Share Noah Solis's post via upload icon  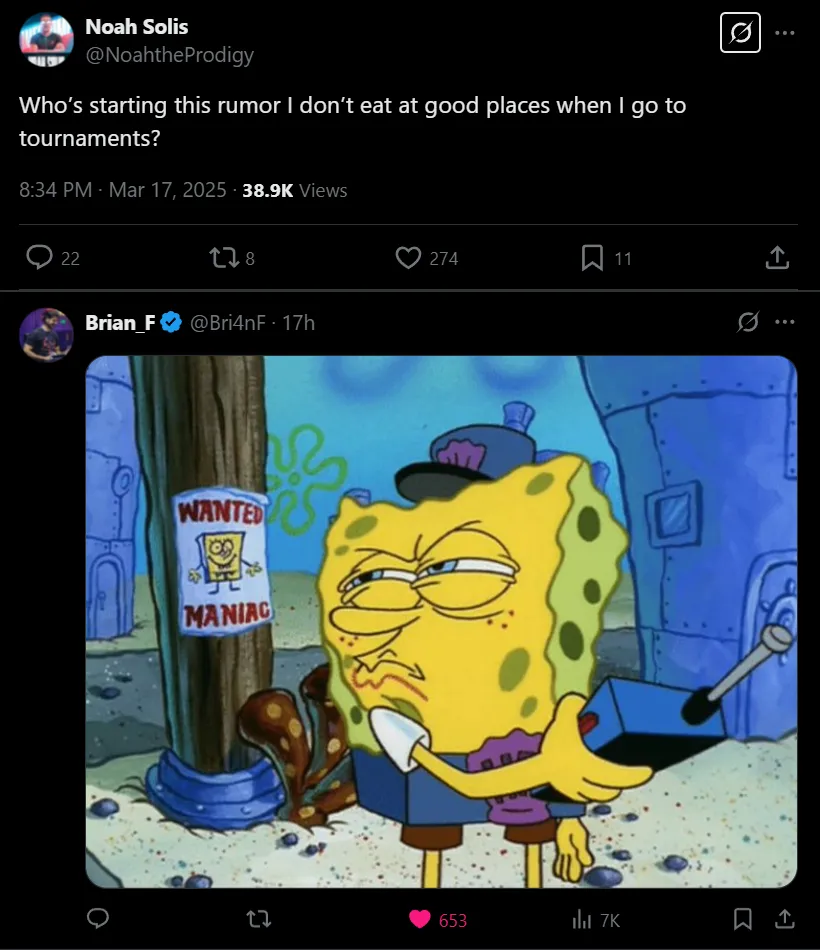tap(776, 258)
